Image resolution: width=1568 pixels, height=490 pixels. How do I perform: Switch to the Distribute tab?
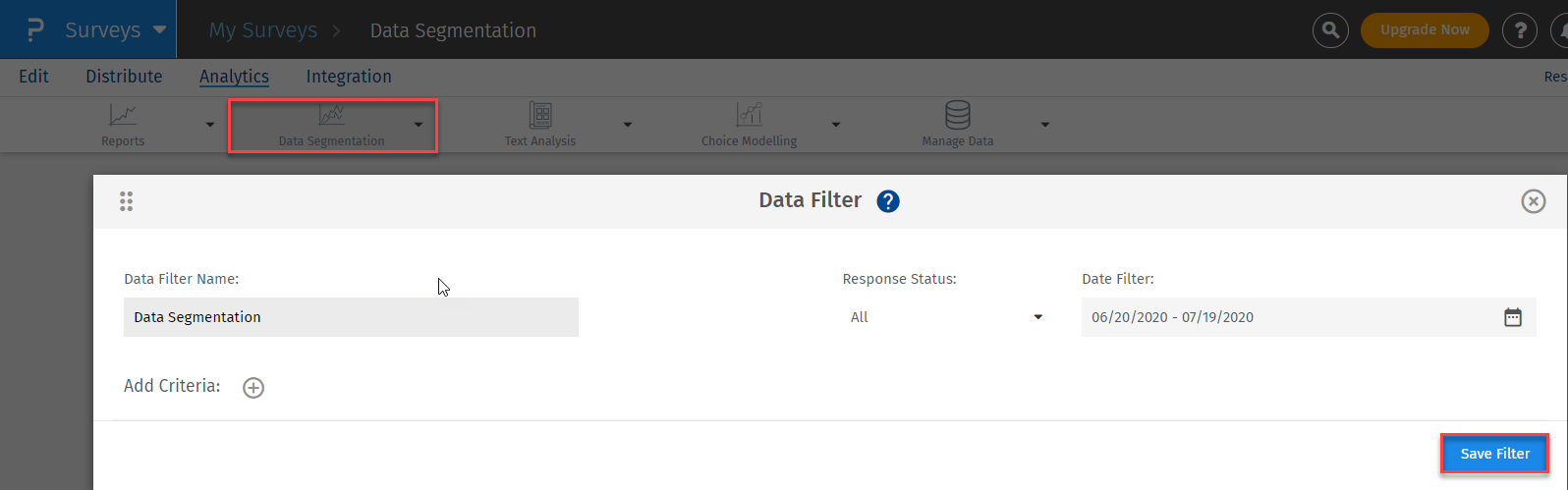click(x=124, y=77)
